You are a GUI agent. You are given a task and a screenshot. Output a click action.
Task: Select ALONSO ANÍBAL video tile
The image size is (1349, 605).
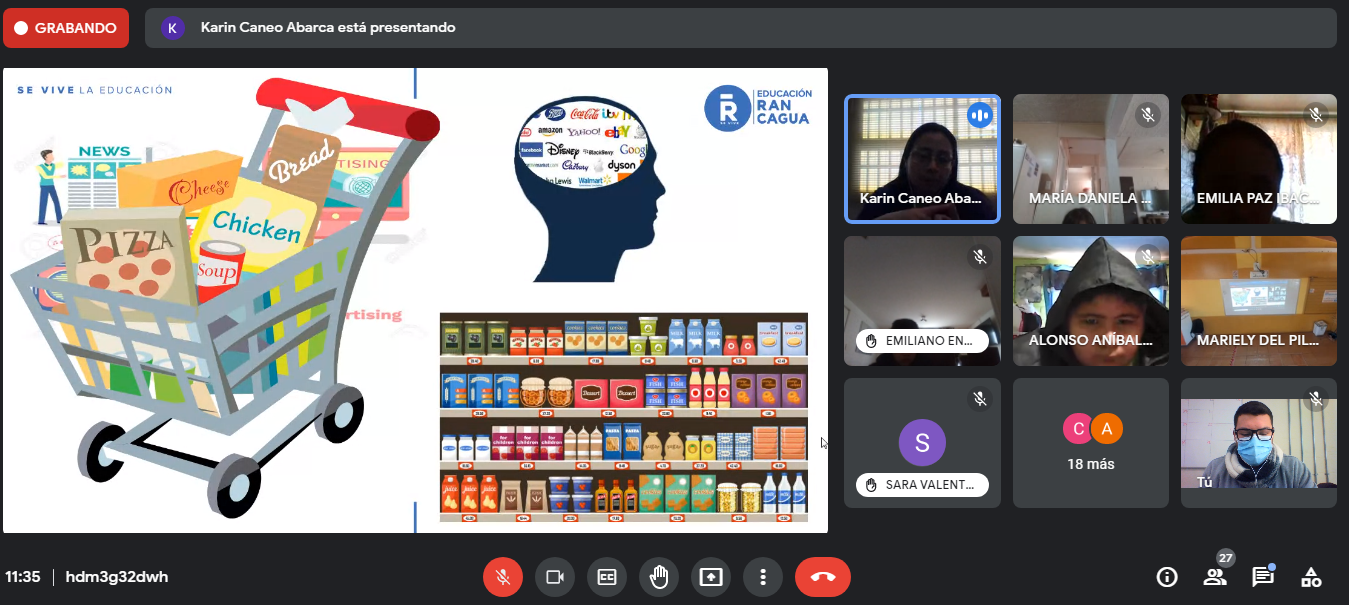click(1090, 301)
